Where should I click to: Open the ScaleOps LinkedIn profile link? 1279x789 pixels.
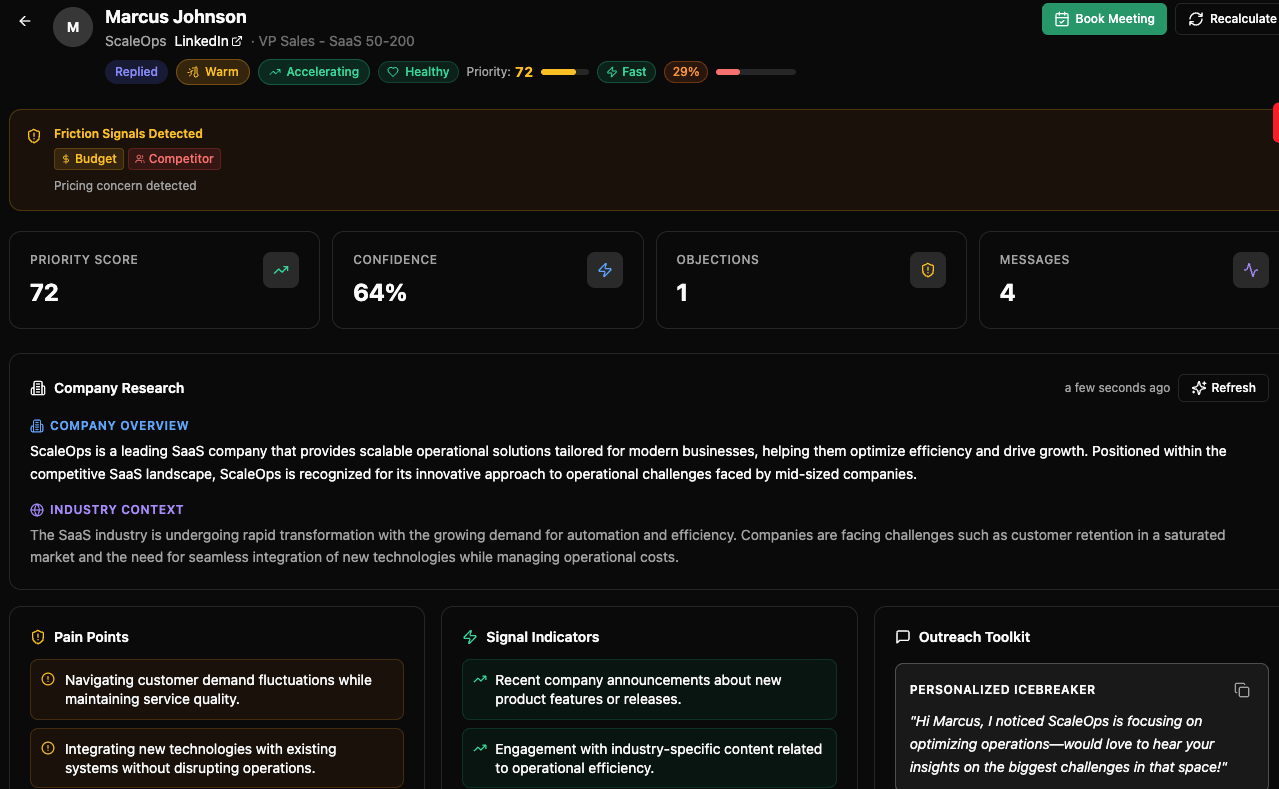208,41
